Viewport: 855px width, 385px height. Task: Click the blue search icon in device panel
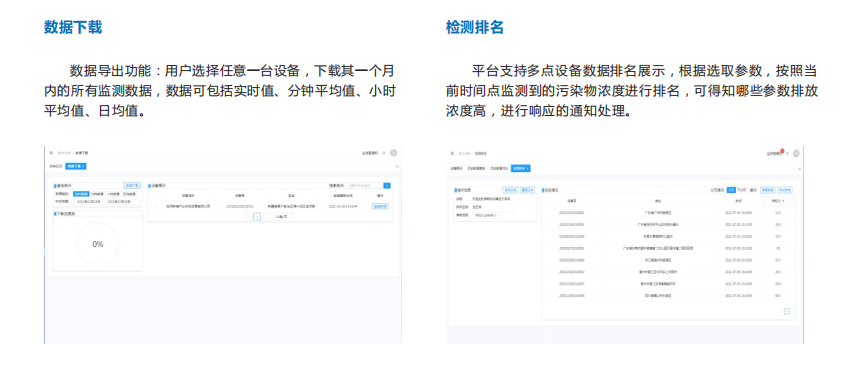tap(387, 185)
